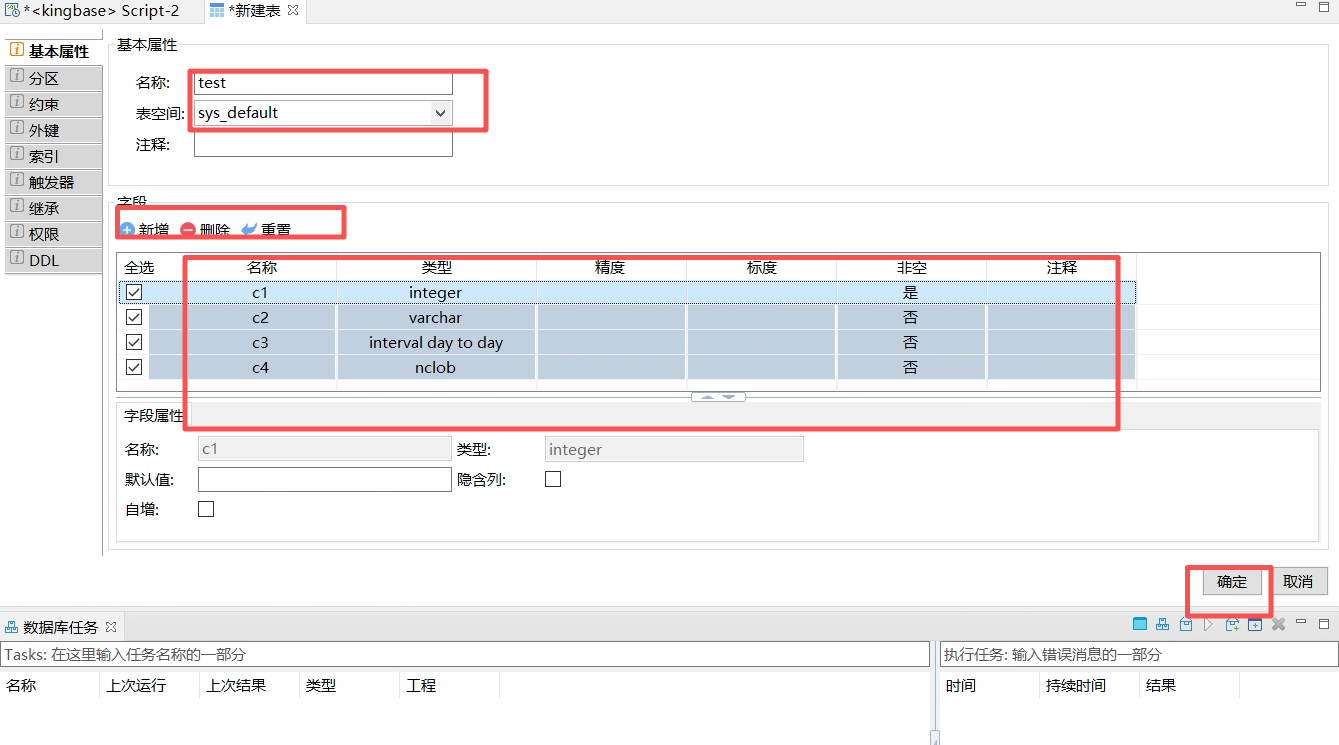Viewport: 1339px width, 745px height.
Task: Click the red 删除 delete-field icon
Action: [x=188, y=229]
